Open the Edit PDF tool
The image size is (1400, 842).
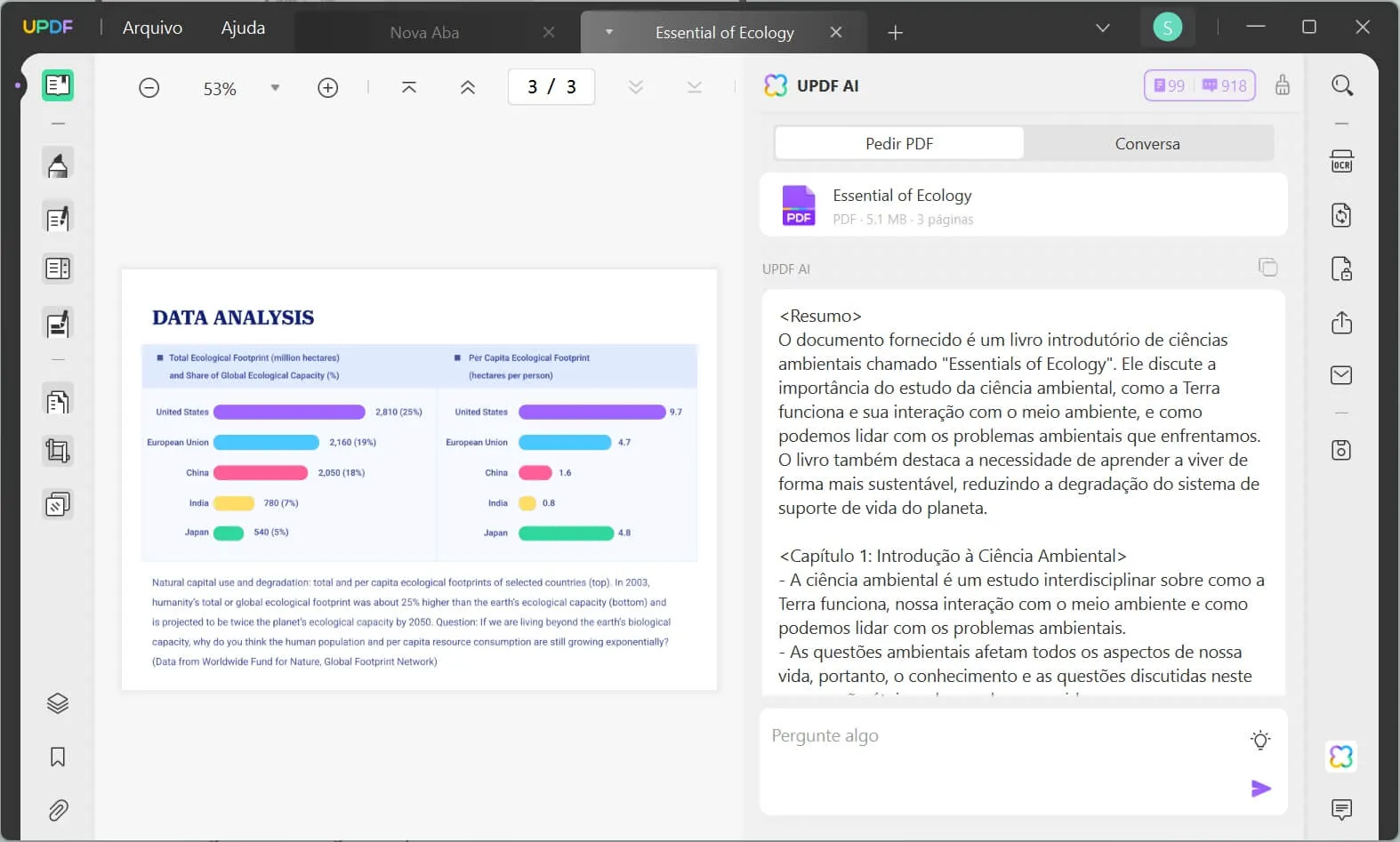pyautogui.click(x=58, y=218)
